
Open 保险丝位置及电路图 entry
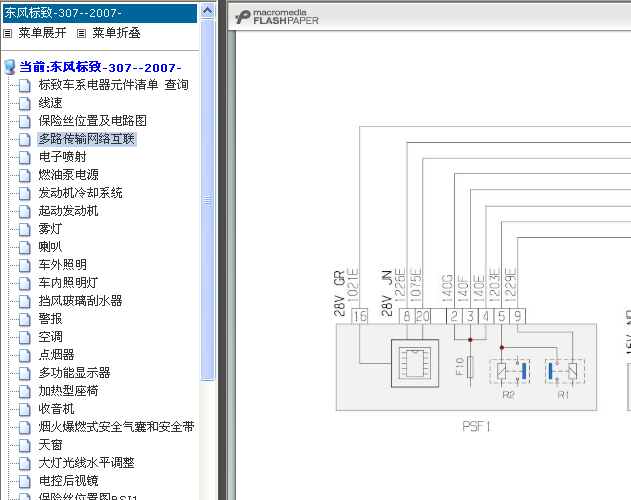[93, 121]
